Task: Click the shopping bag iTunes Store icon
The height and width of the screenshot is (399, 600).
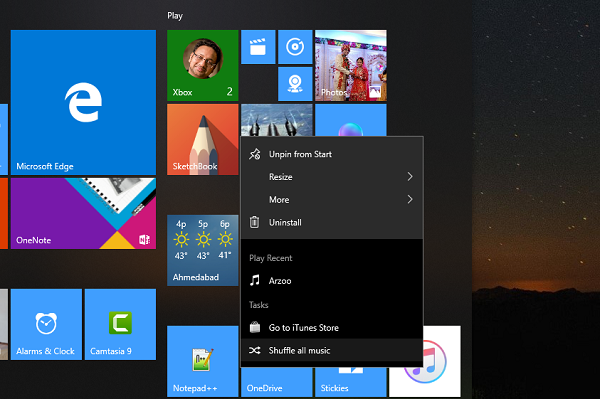Action: pyautogui.click(x=255, y=327)
